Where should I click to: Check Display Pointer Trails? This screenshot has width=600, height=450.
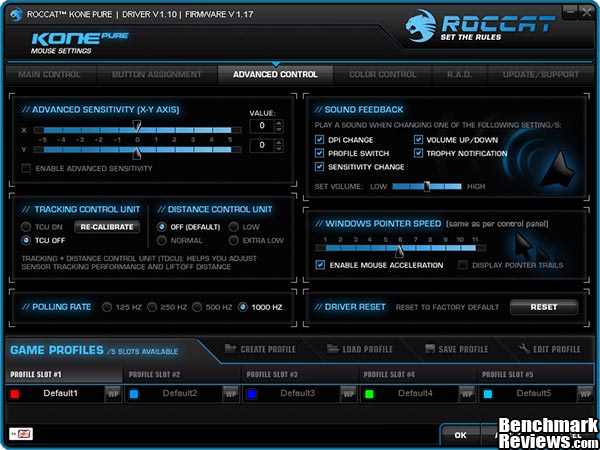(463, 265)
